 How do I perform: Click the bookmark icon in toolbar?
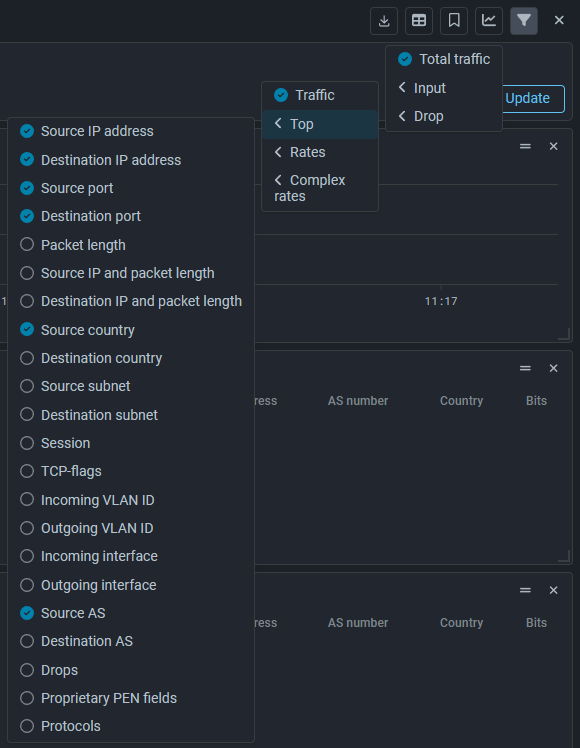pos(454,21)
